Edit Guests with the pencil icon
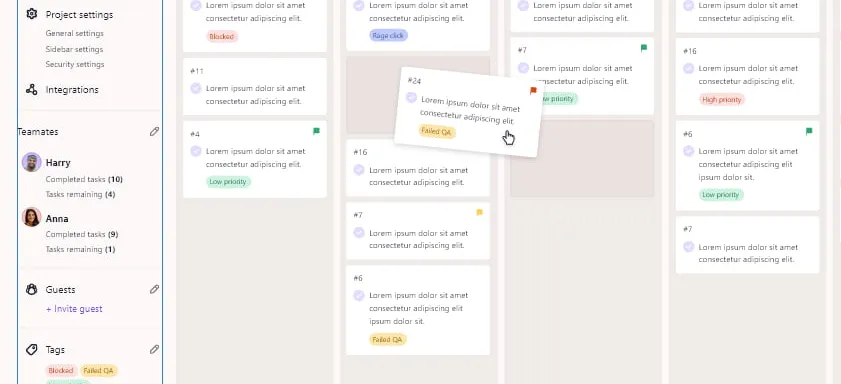 coord(154,290)
